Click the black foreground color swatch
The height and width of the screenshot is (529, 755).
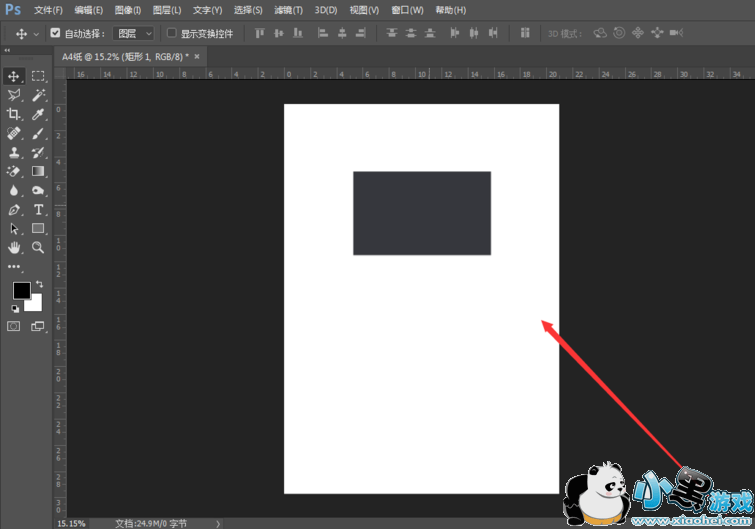pyautogui.click(x=21, y=290)
